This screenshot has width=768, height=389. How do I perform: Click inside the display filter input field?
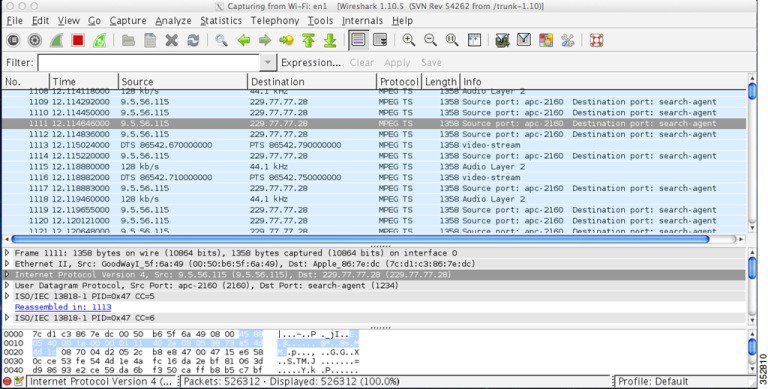point(149,63)
